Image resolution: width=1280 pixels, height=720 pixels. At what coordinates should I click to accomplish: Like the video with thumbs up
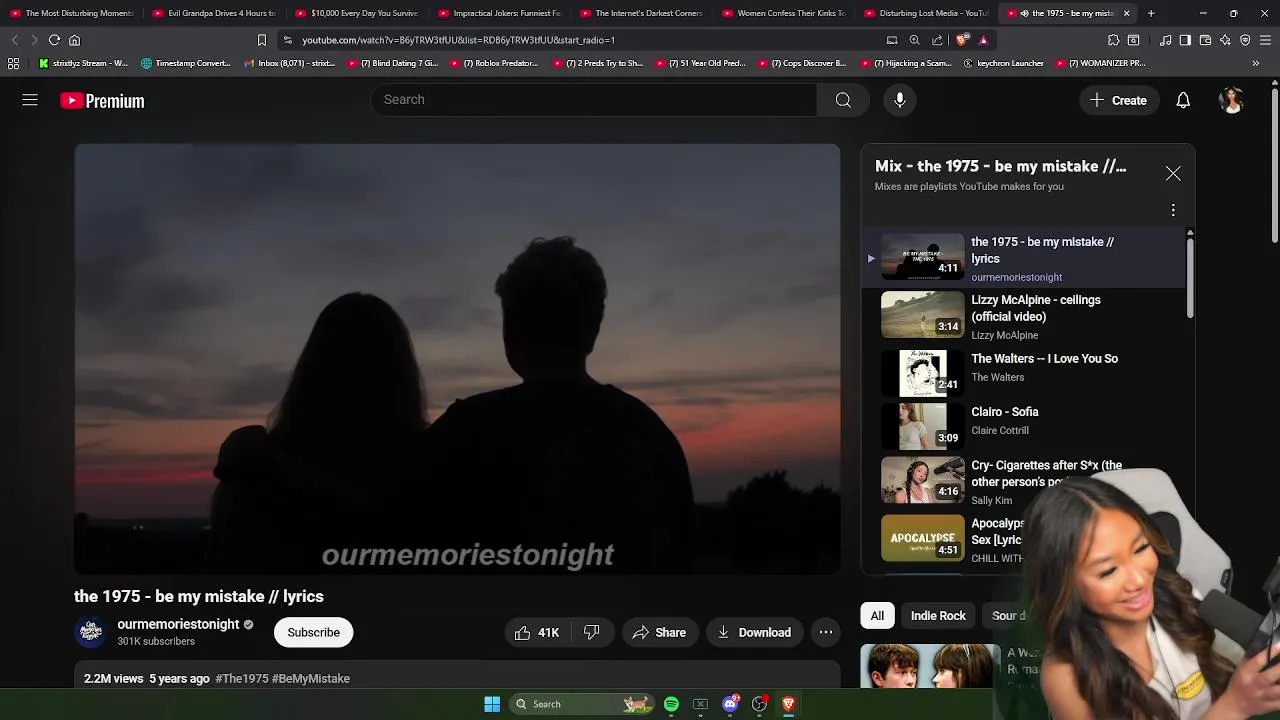pyautogui.click(x=537, y=632)
